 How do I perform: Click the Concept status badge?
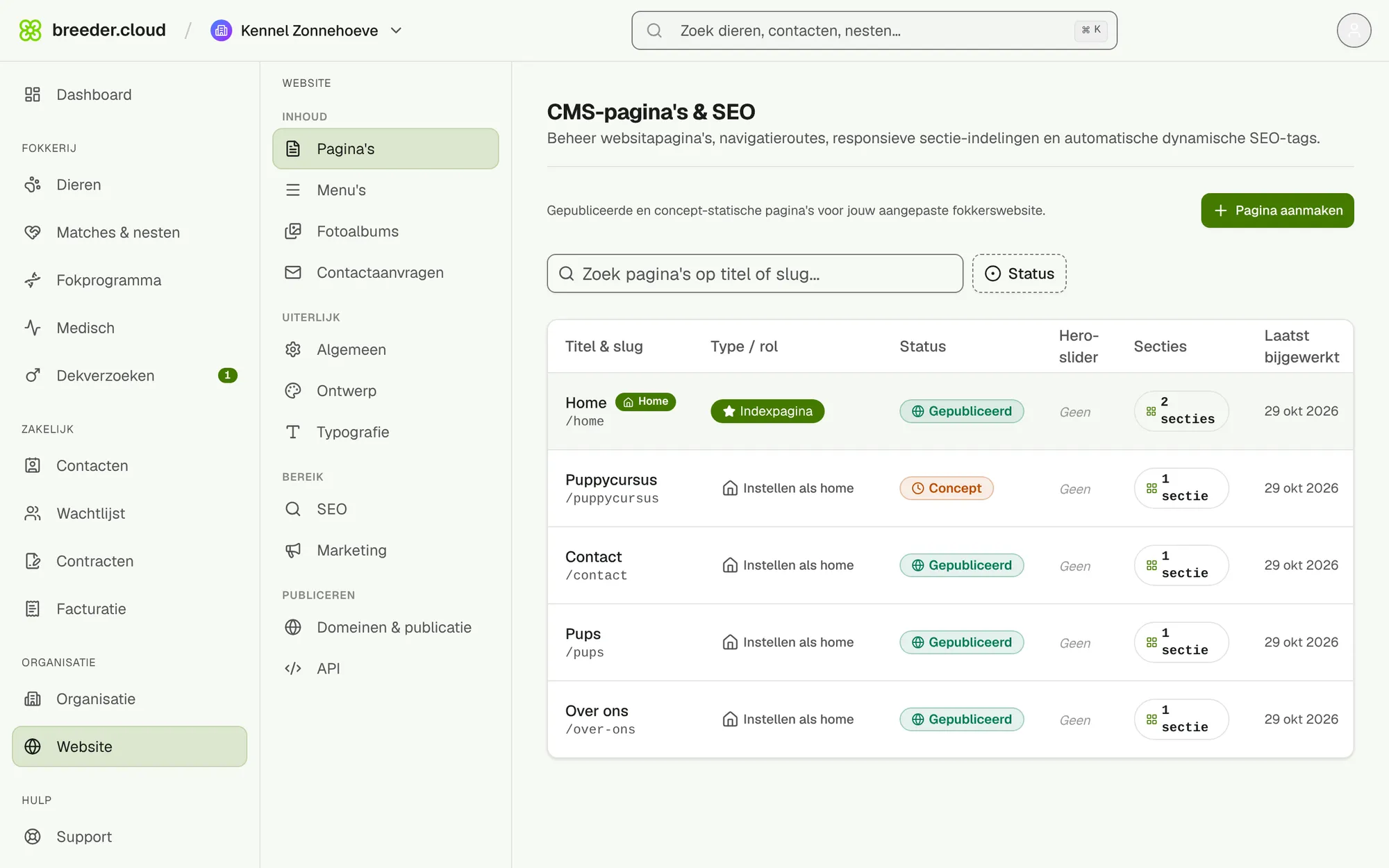[947, 488]
